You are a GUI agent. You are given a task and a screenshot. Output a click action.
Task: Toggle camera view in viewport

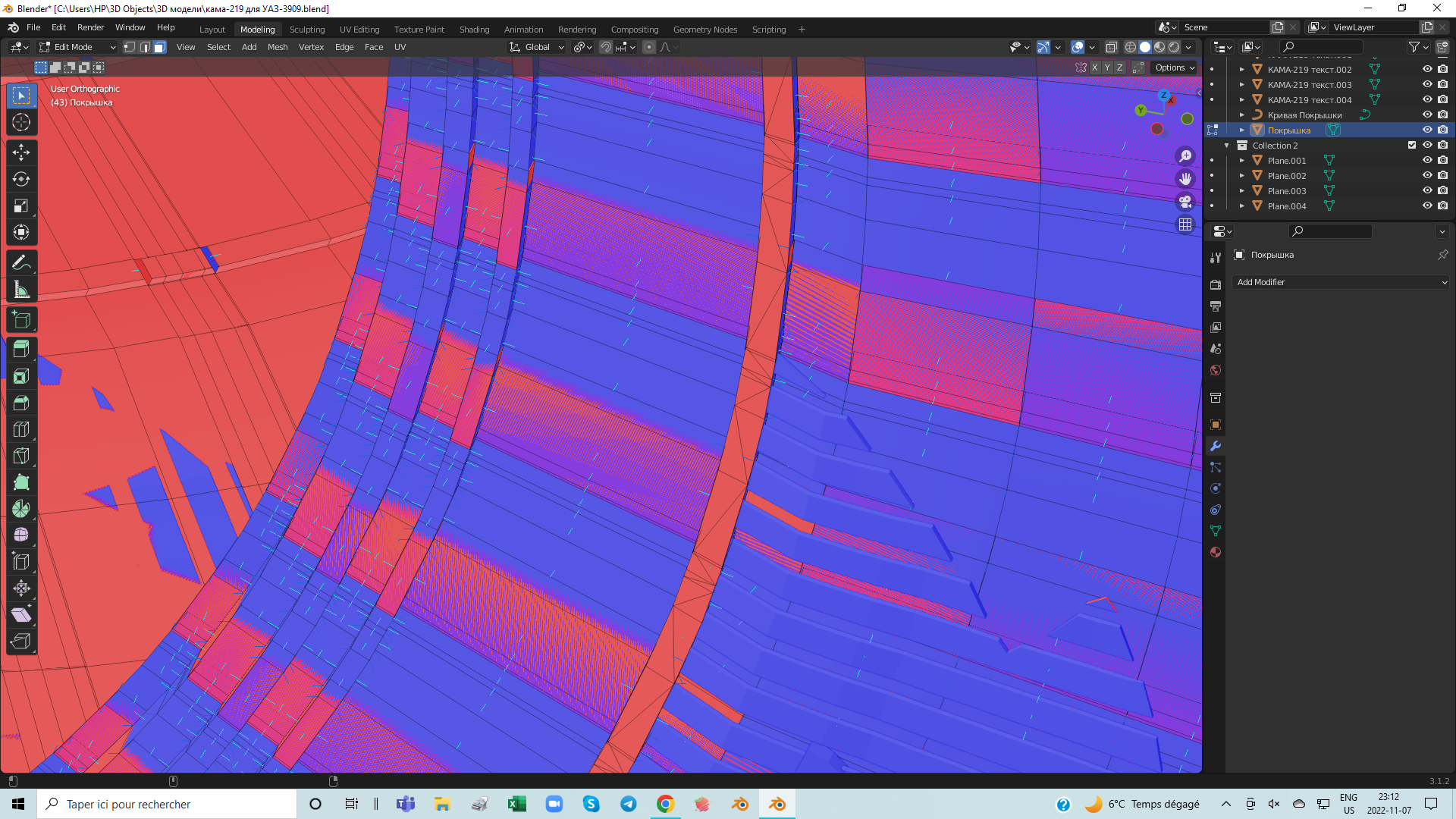1185,202
